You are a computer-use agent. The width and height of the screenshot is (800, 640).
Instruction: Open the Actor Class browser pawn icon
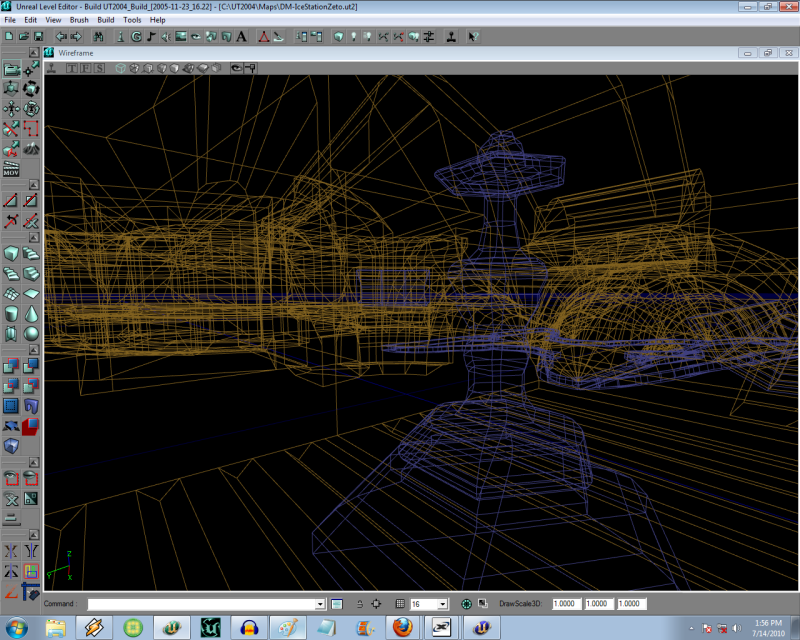click(x=120, y=36)
